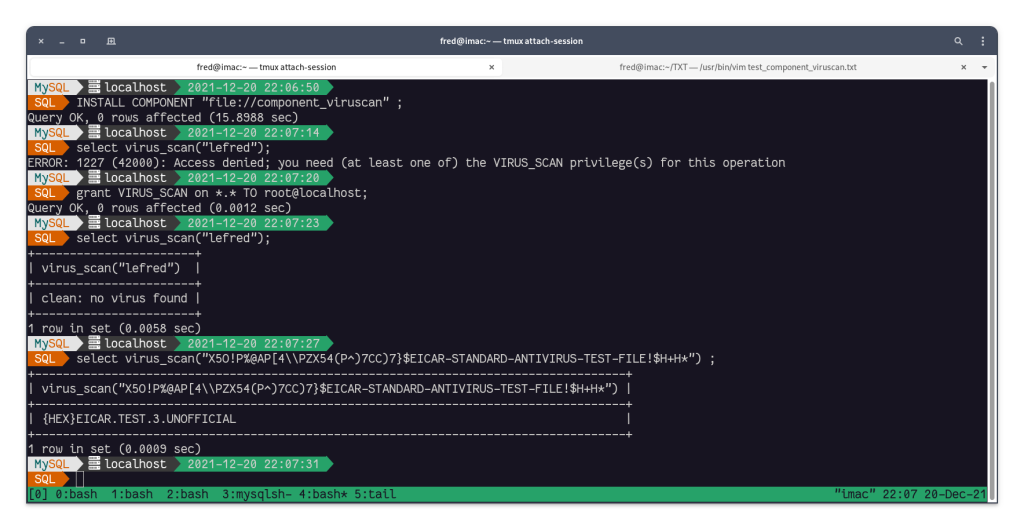Click the EICAR select virus_scan command line
Screen dimensions: 1024x529
396,359
